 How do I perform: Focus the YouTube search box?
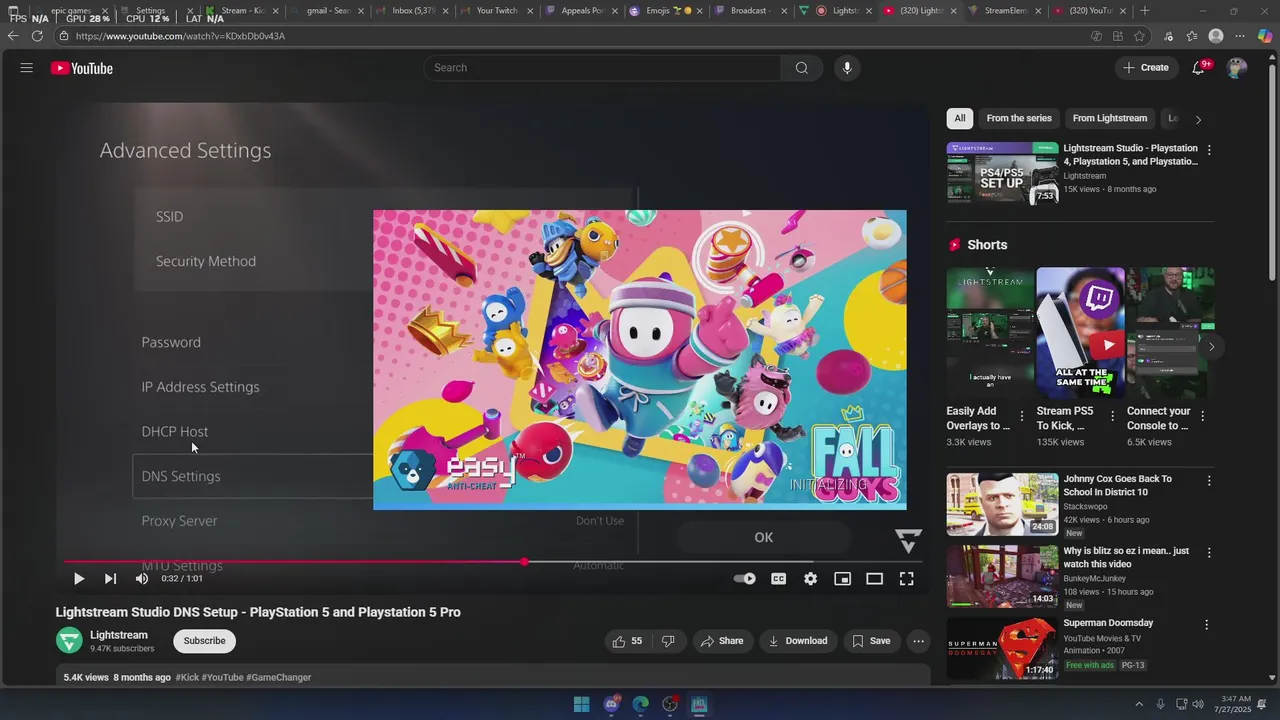(x=603, y=68)
